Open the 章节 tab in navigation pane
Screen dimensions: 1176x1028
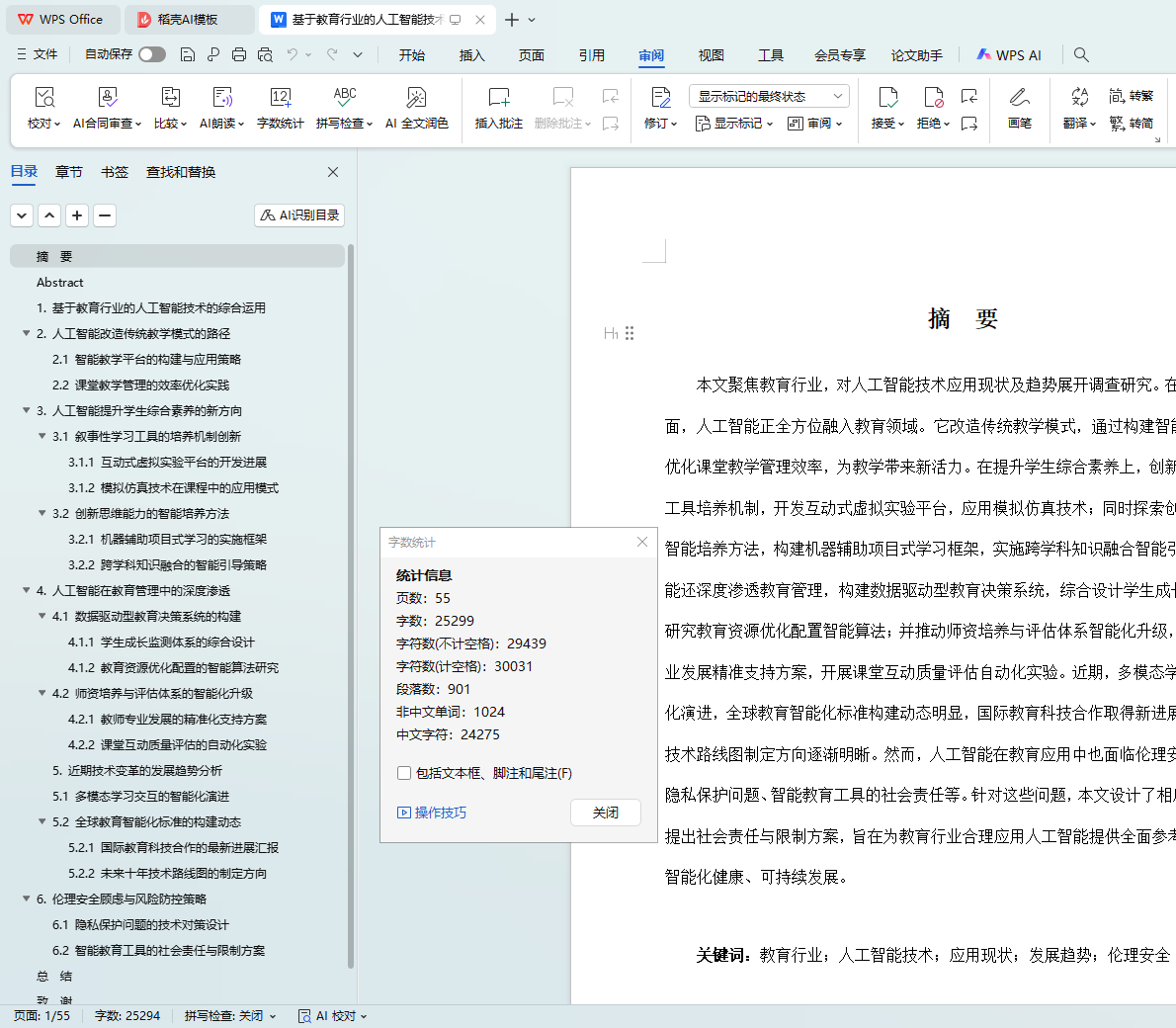point(69,172)
